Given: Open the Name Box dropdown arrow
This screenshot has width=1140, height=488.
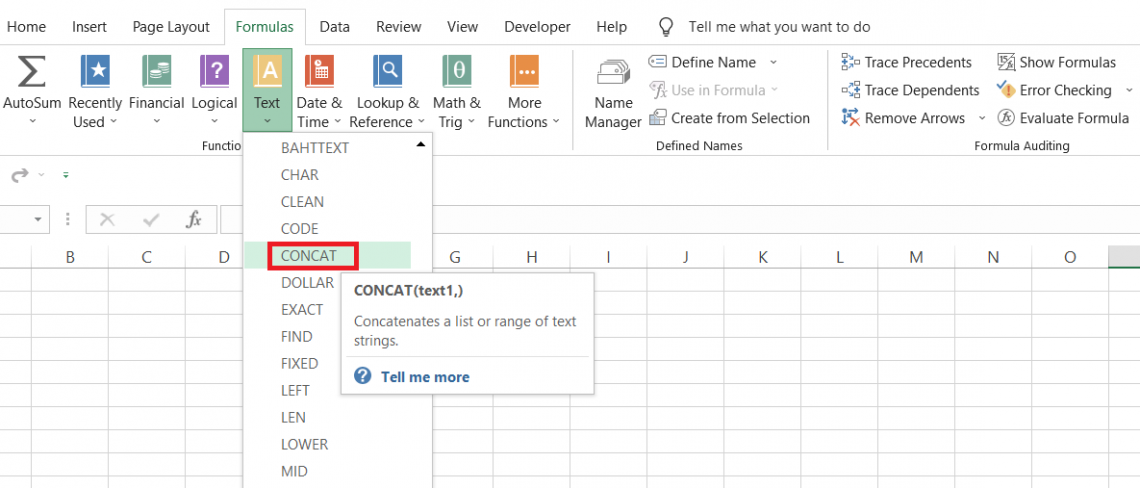Looking at the screenshot, I should pyautogui.click(x=39, y=220).
